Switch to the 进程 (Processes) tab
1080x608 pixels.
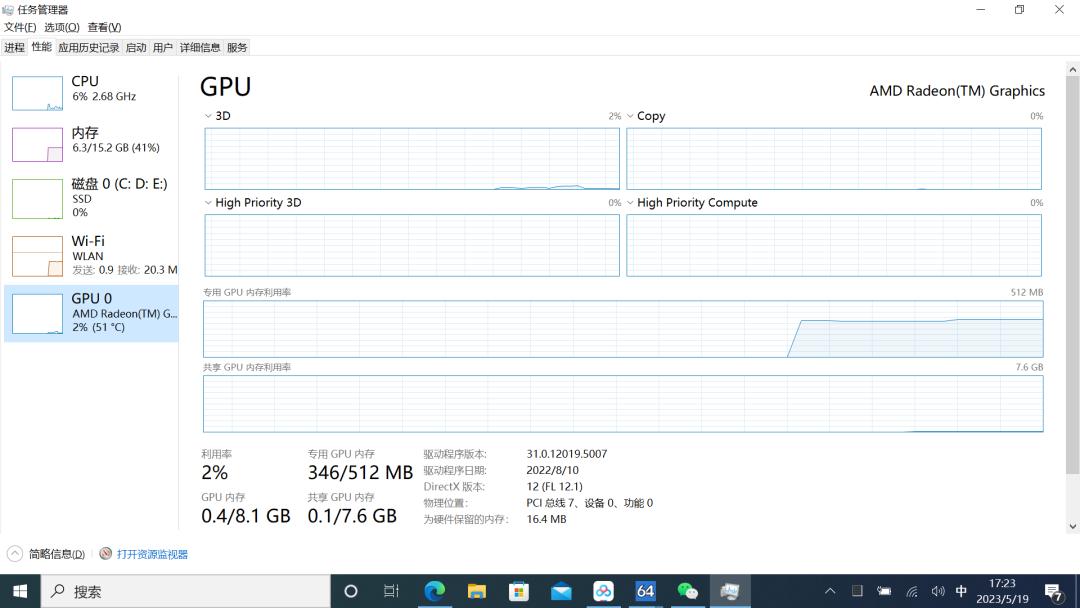[x=15, y=46]
